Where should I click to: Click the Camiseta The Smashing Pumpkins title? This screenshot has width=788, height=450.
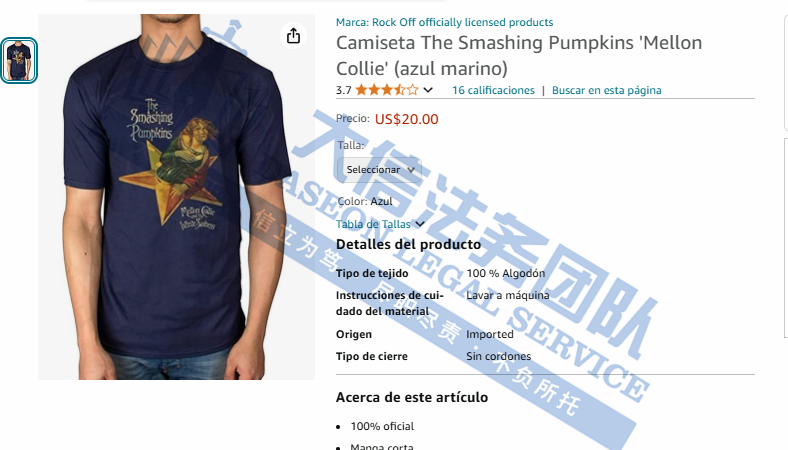(x=519, y=55)
